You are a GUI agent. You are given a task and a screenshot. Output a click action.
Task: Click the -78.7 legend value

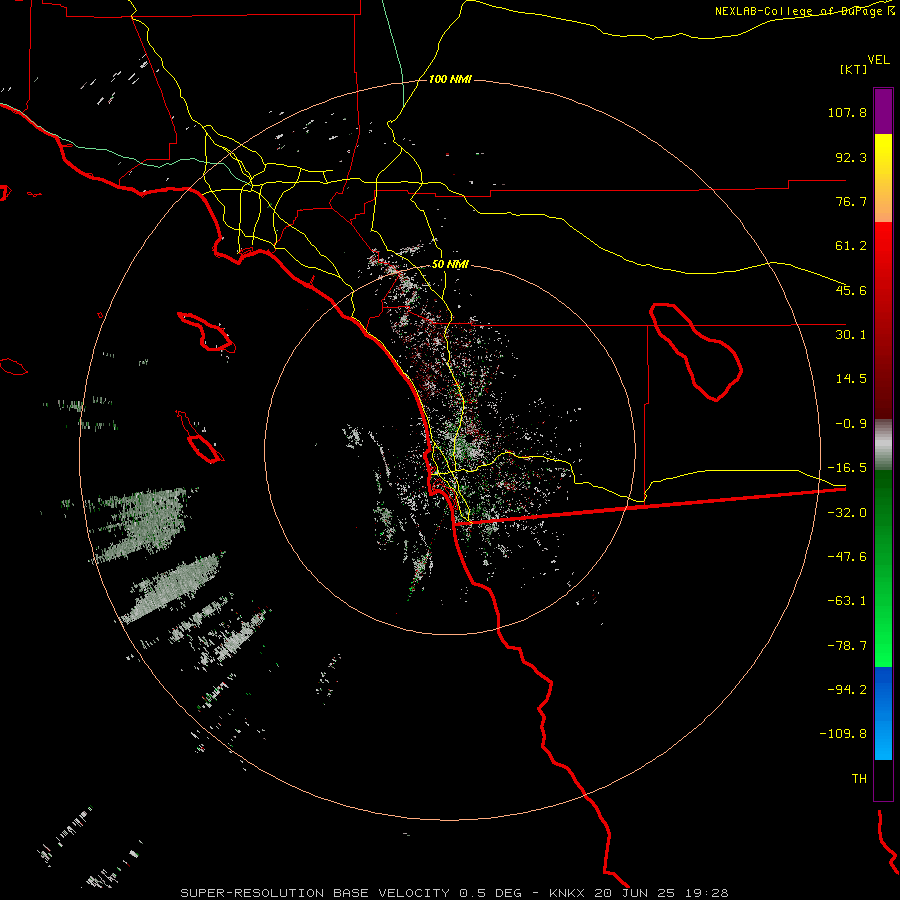847,646
